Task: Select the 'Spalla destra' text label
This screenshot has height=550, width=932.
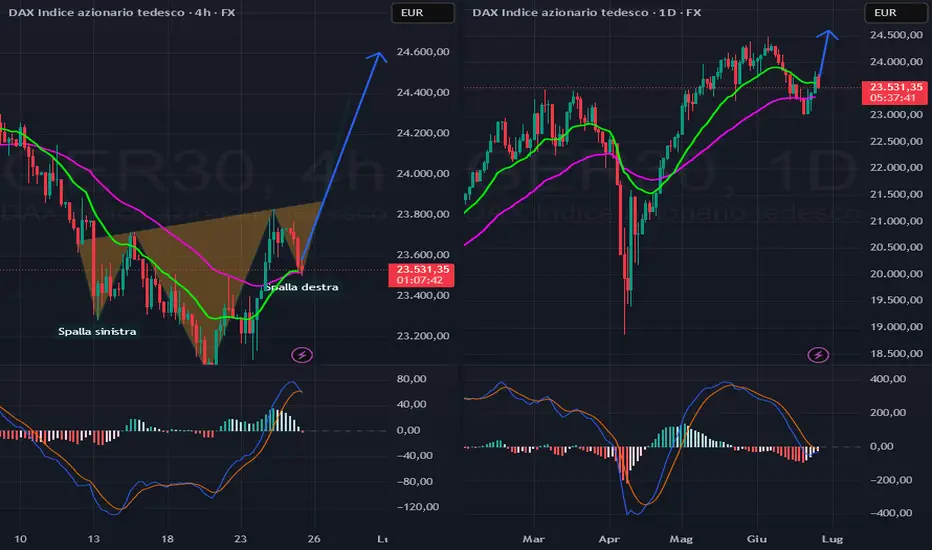Action: pyautogui.click(x=302, y=287)
